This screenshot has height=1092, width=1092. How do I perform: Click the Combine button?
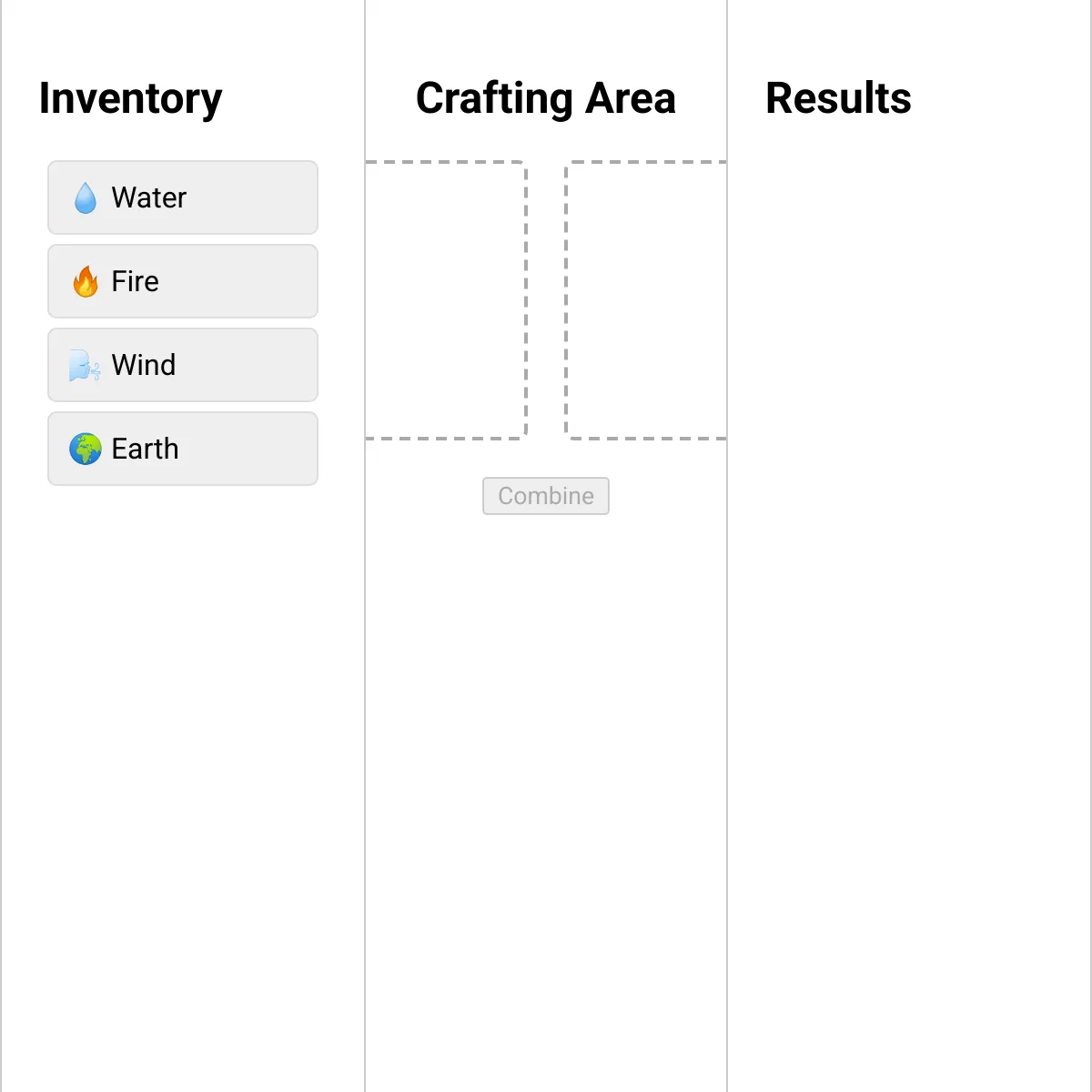pos(546,496)
